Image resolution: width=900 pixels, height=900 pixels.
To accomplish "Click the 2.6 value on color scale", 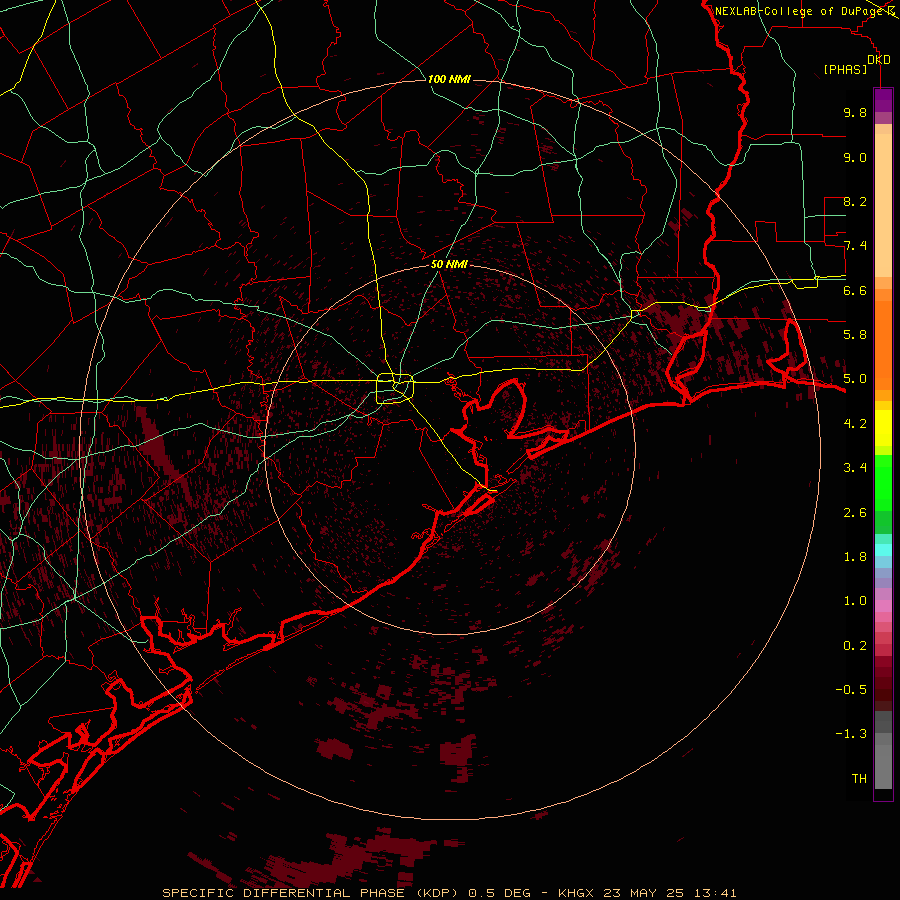I will pos(855,513).
